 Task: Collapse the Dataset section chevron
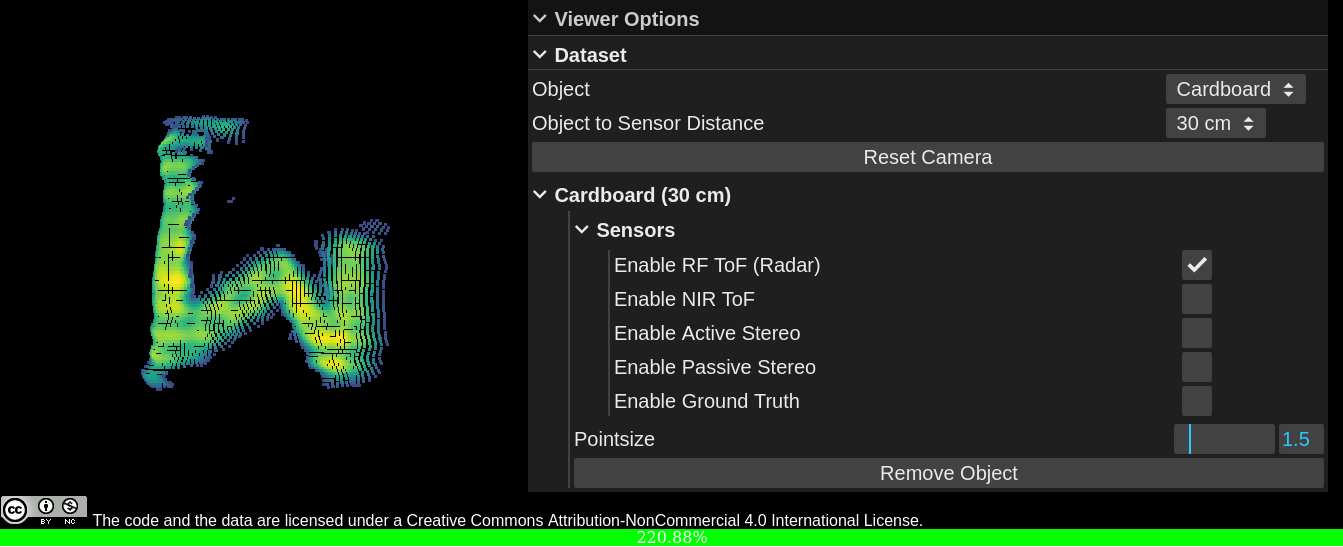(x=540, y=55)
